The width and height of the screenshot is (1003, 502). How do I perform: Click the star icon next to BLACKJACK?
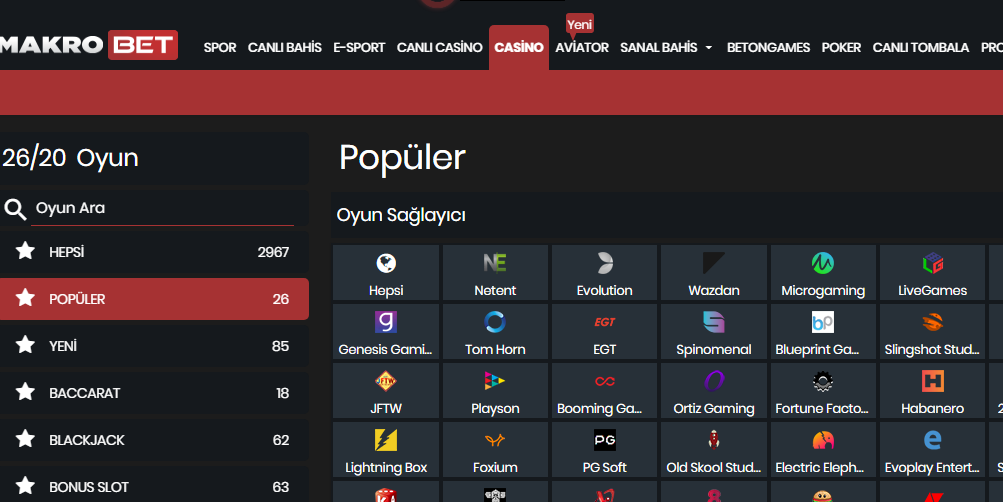pyautogui.click(x=26, y=439)
